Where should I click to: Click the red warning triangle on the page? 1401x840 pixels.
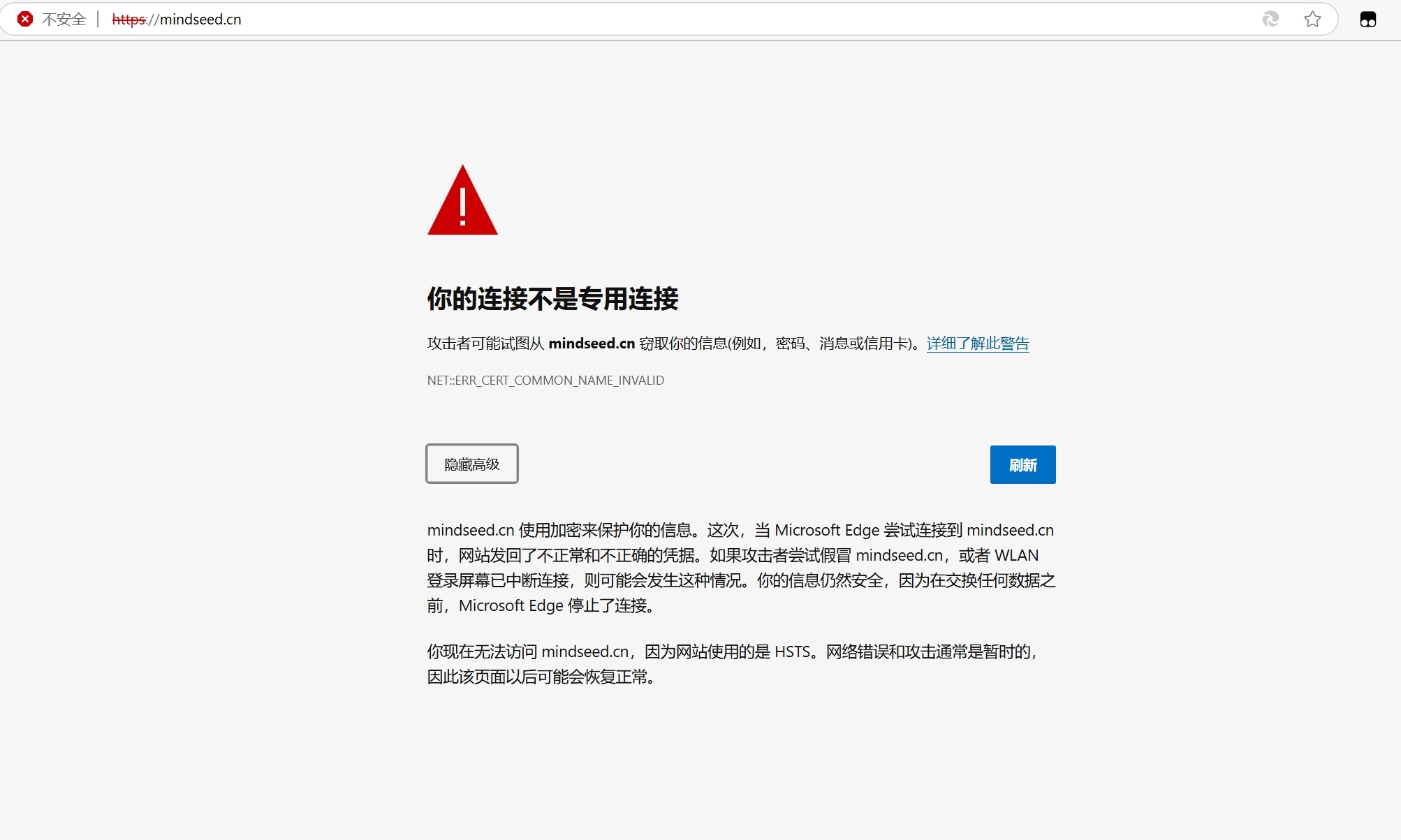462,202
